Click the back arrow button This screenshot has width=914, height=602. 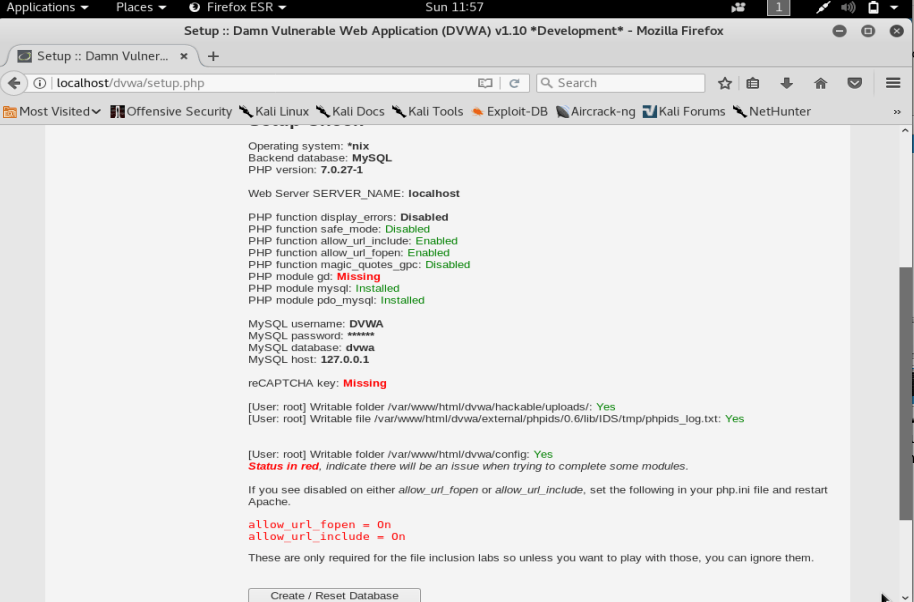(x=14, y=83)
